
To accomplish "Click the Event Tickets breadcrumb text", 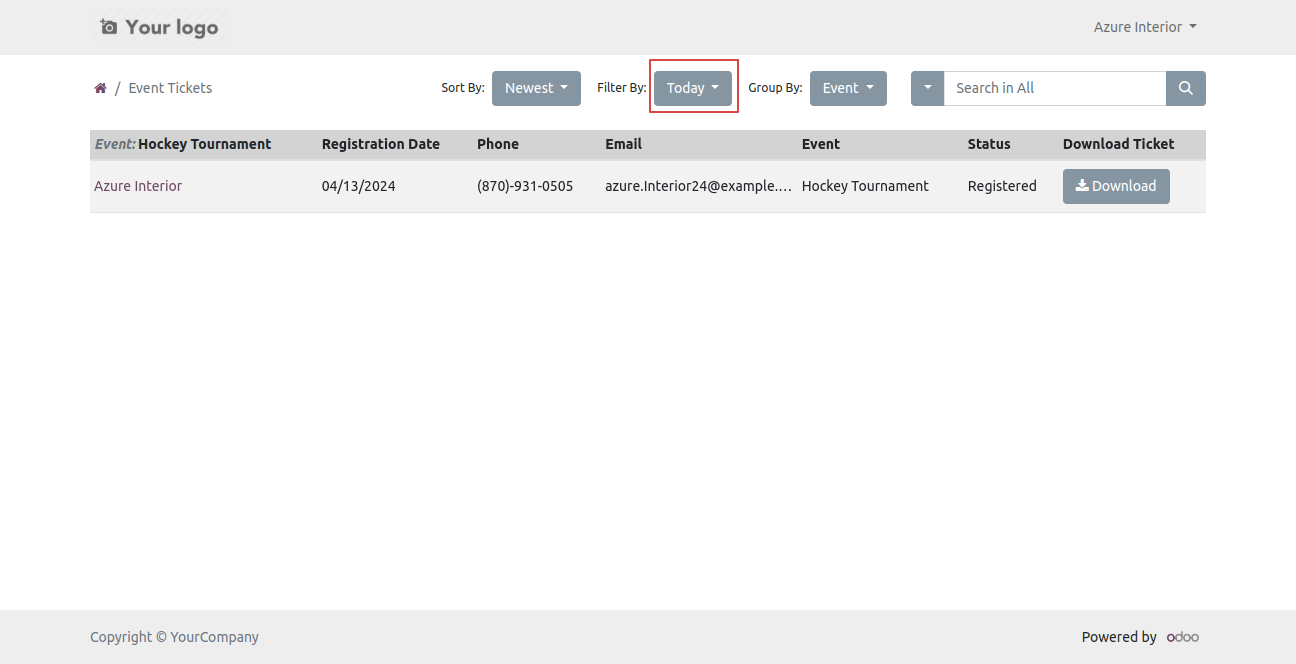I will pyautogui.click(x=170, y=88).
